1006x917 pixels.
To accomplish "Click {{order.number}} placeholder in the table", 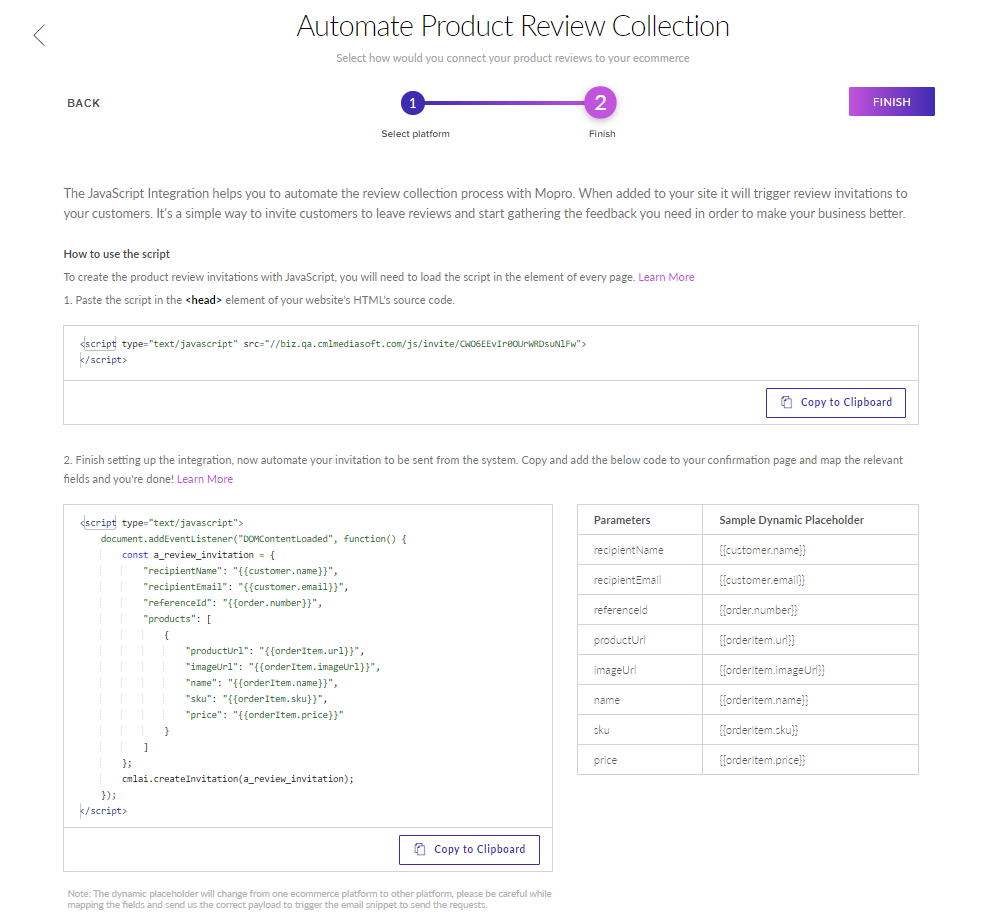I will (758, 610).
